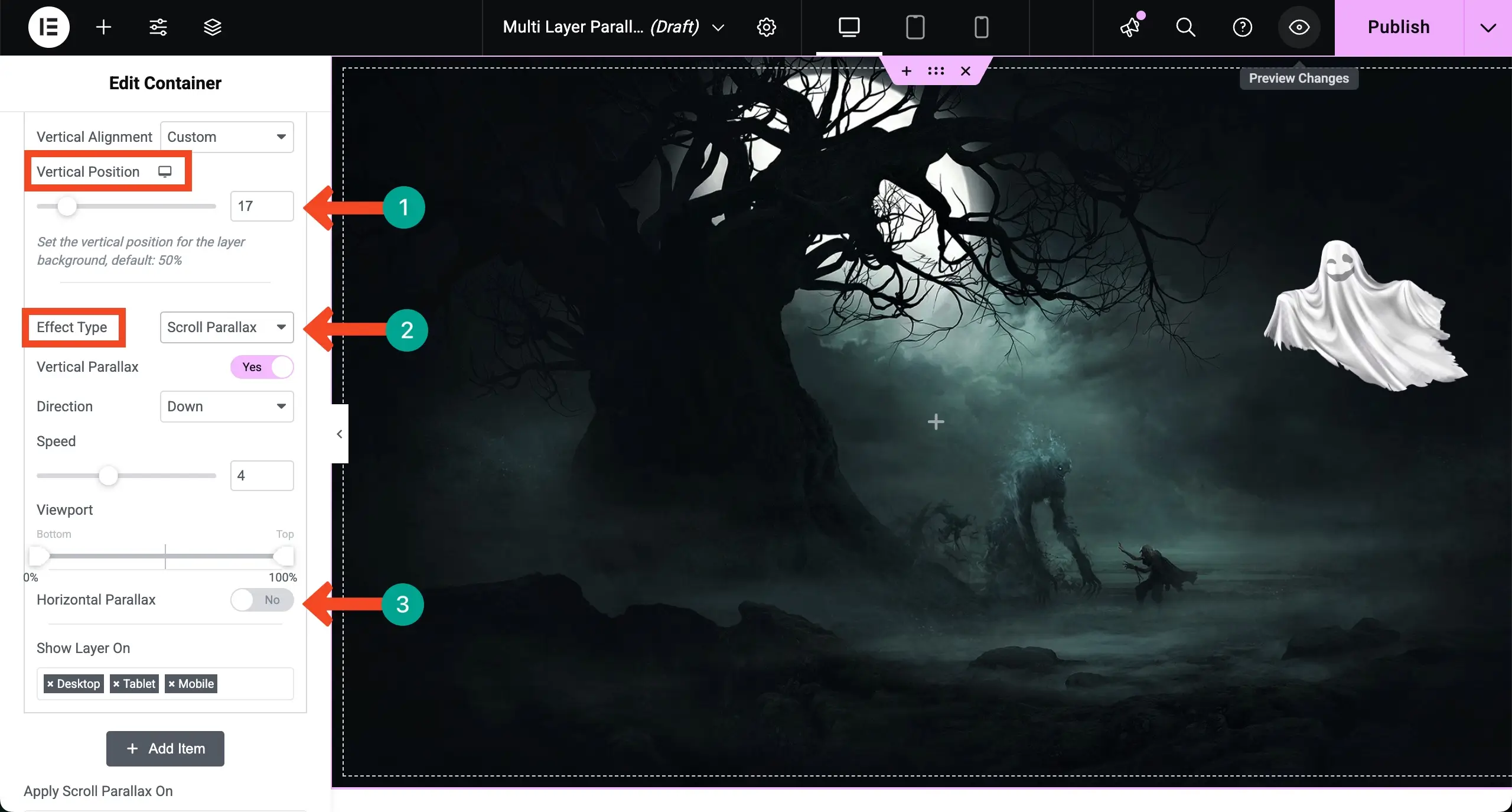
Task: Click the Vertical Position value field
Action: (262, 206)
